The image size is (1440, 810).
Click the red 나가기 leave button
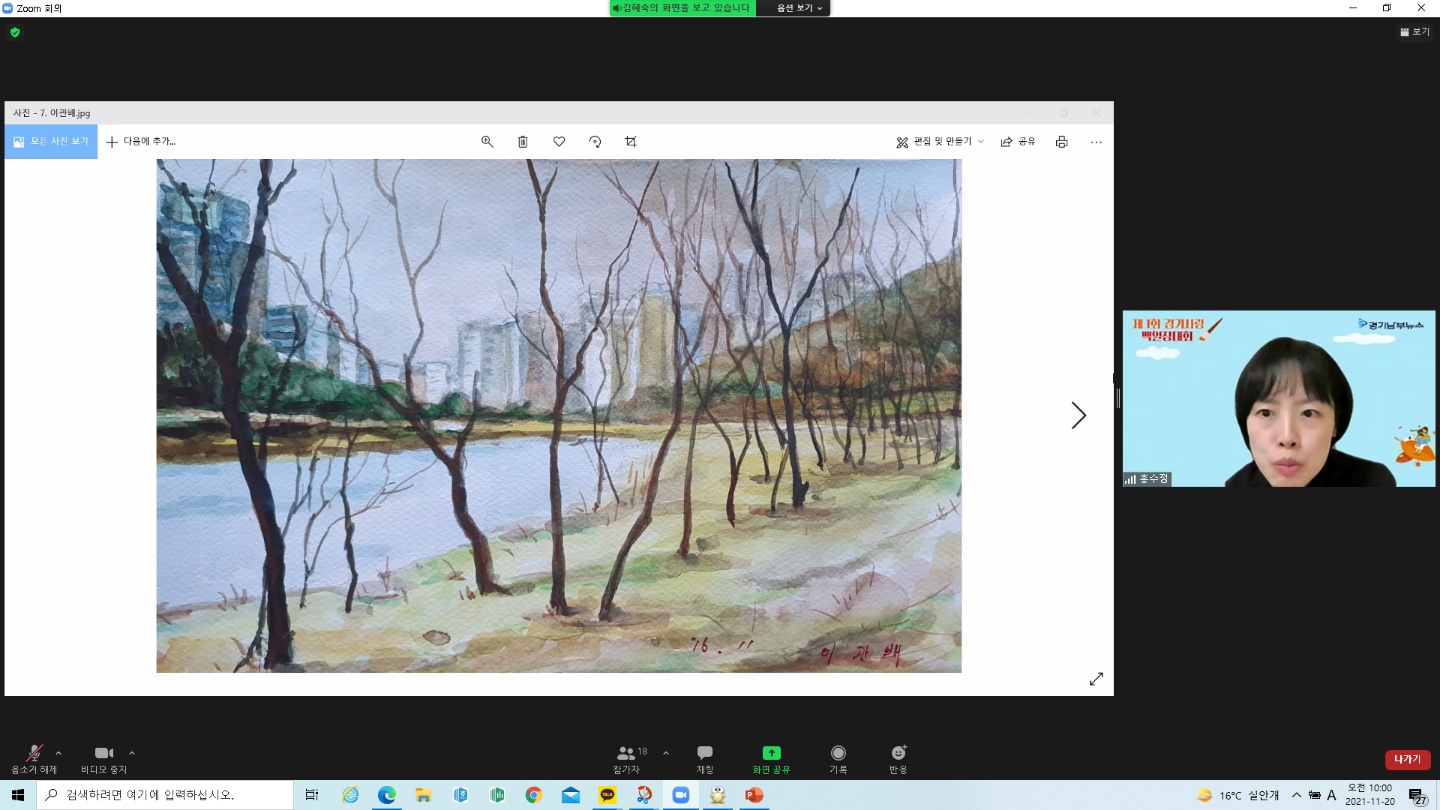click(x=1407, y=760)
